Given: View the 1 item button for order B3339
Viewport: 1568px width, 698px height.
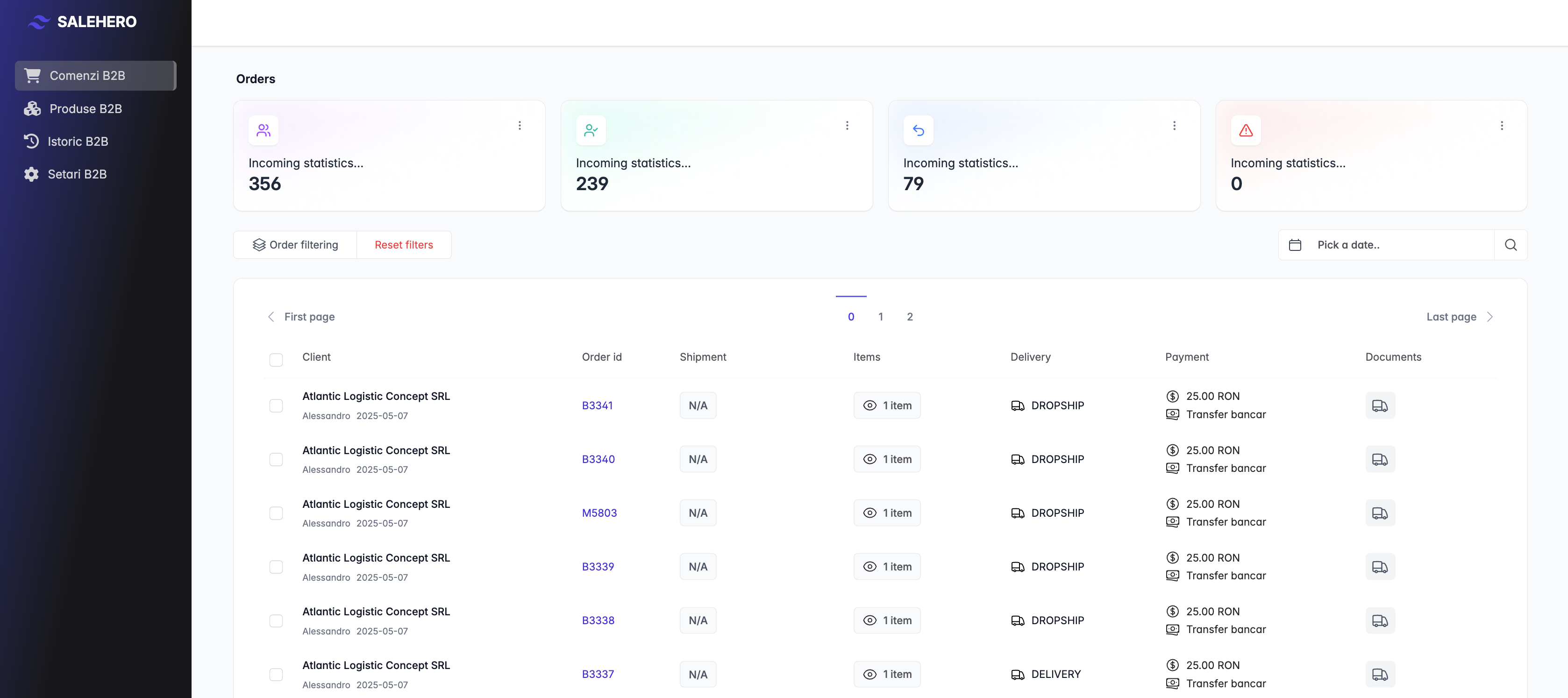Looking at the screenshot, I should (x=887, y=567).
